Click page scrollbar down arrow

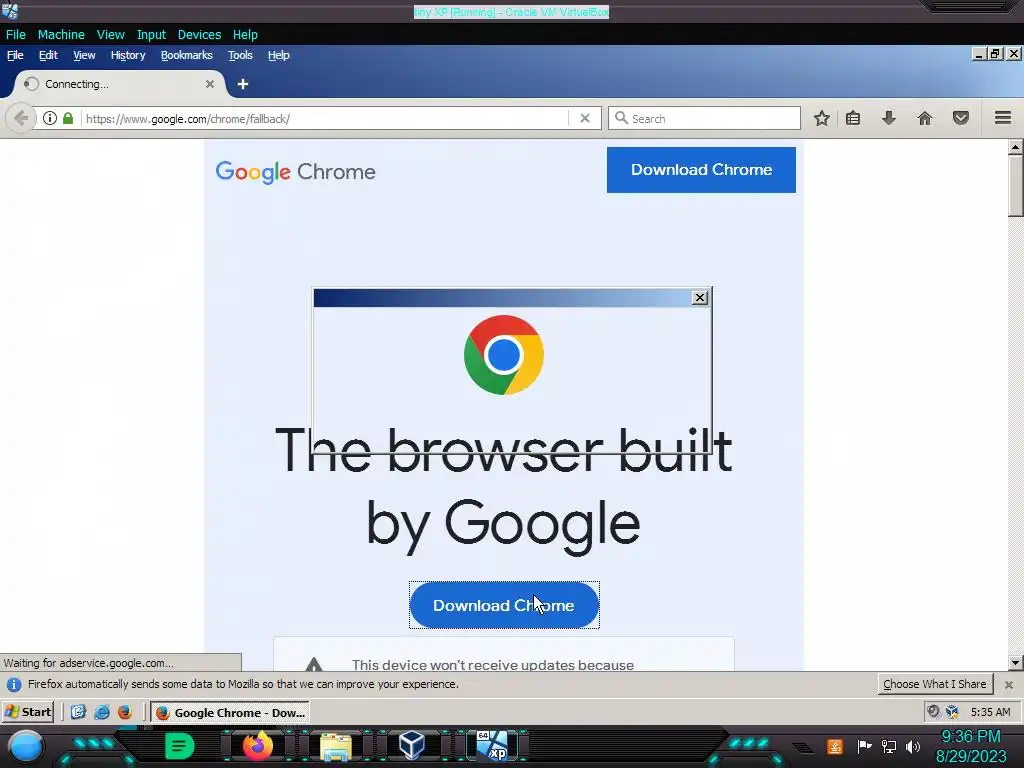pos(1015,663)
